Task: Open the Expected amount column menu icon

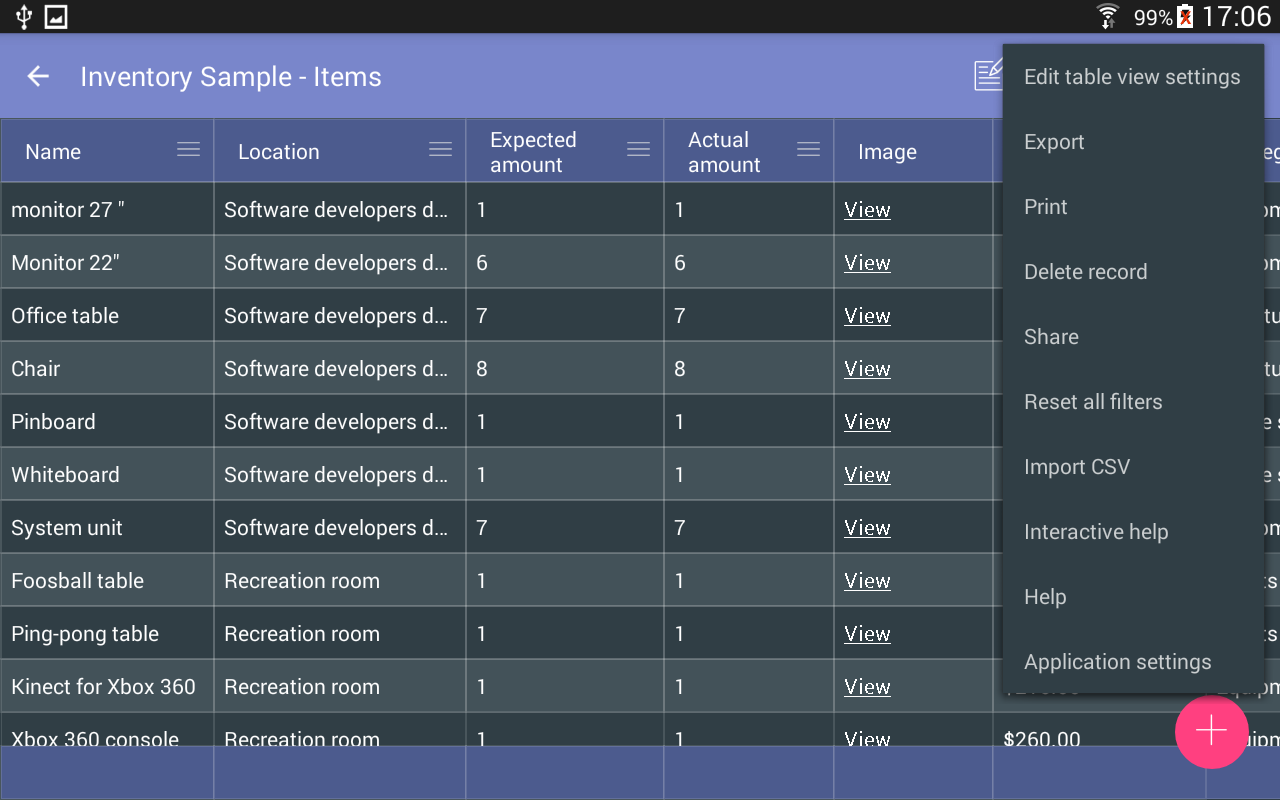Action: [638, 150]
